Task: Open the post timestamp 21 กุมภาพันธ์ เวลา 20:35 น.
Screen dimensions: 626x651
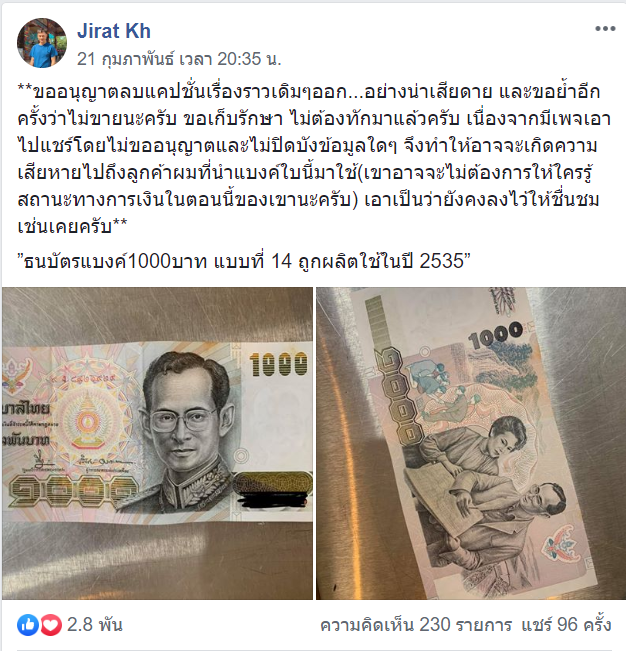Action: pos(179,59)
